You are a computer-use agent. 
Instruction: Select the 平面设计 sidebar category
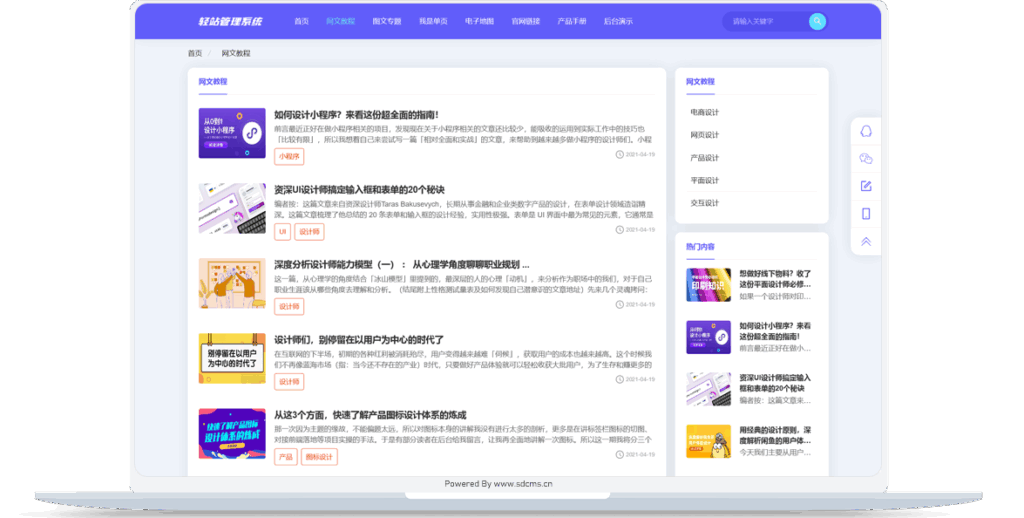(704, 180)
